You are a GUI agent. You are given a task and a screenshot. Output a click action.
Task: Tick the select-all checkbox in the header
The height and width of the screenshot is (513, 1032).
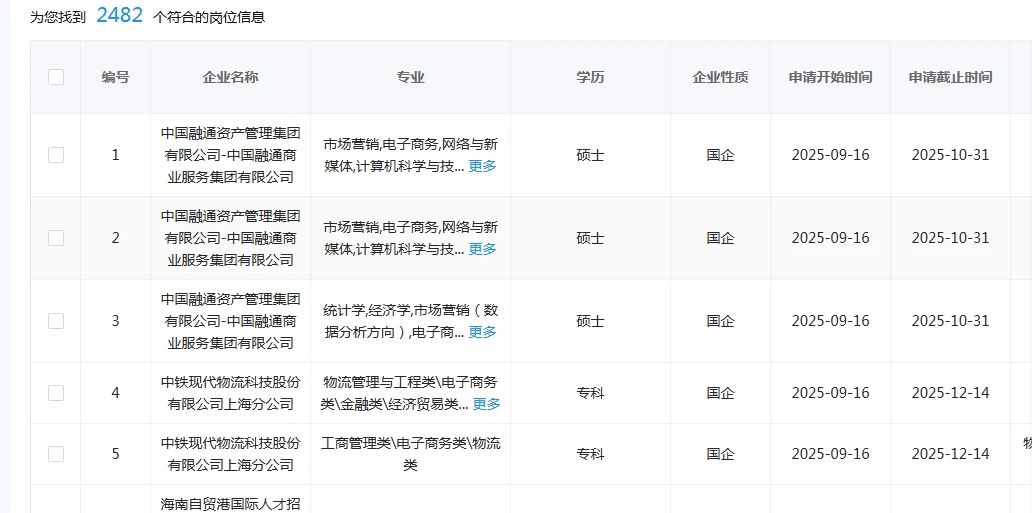(56, 77)
